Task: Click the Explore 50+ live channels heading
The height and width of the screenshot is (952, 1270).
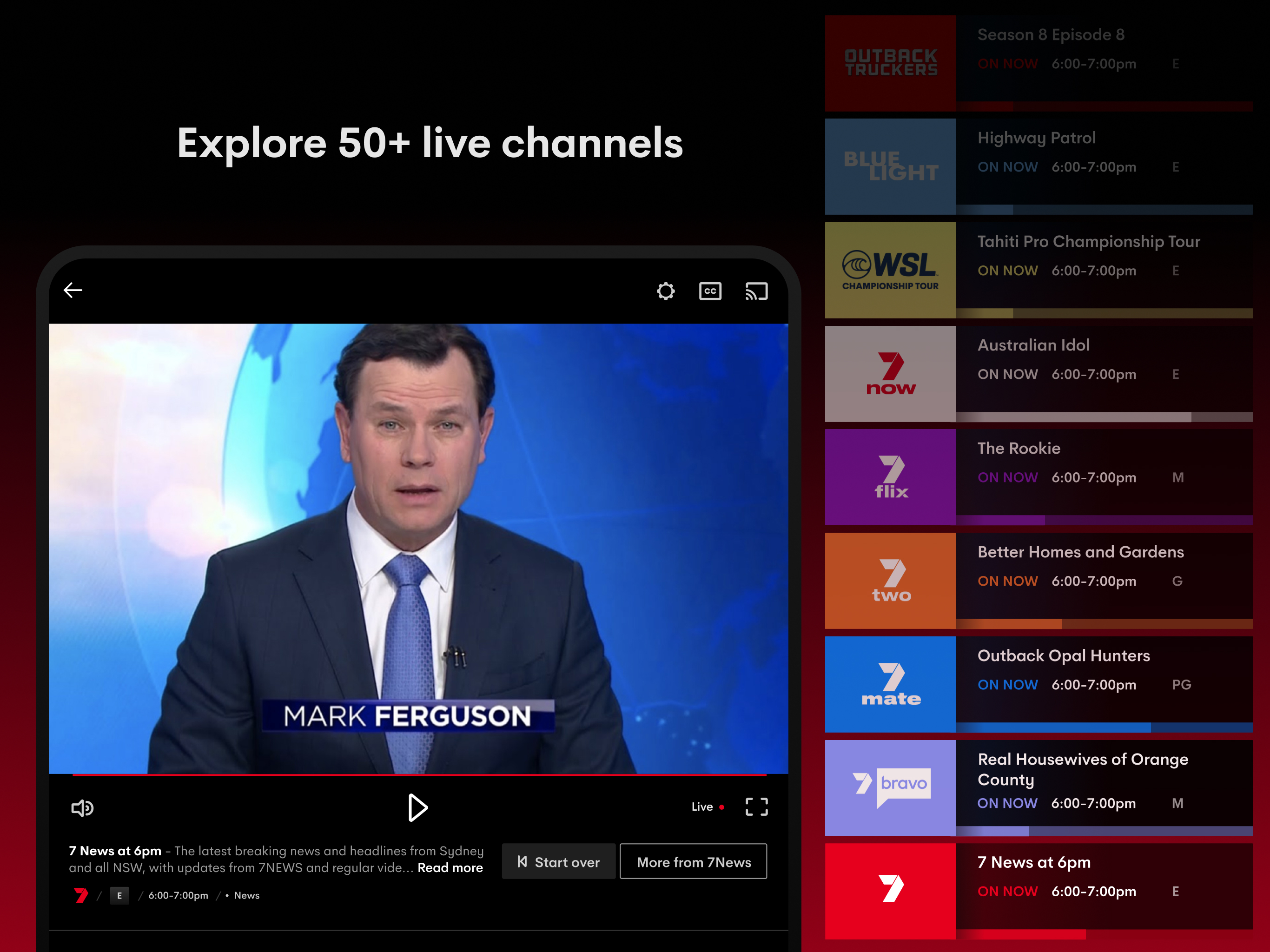Action: [430, 143]
